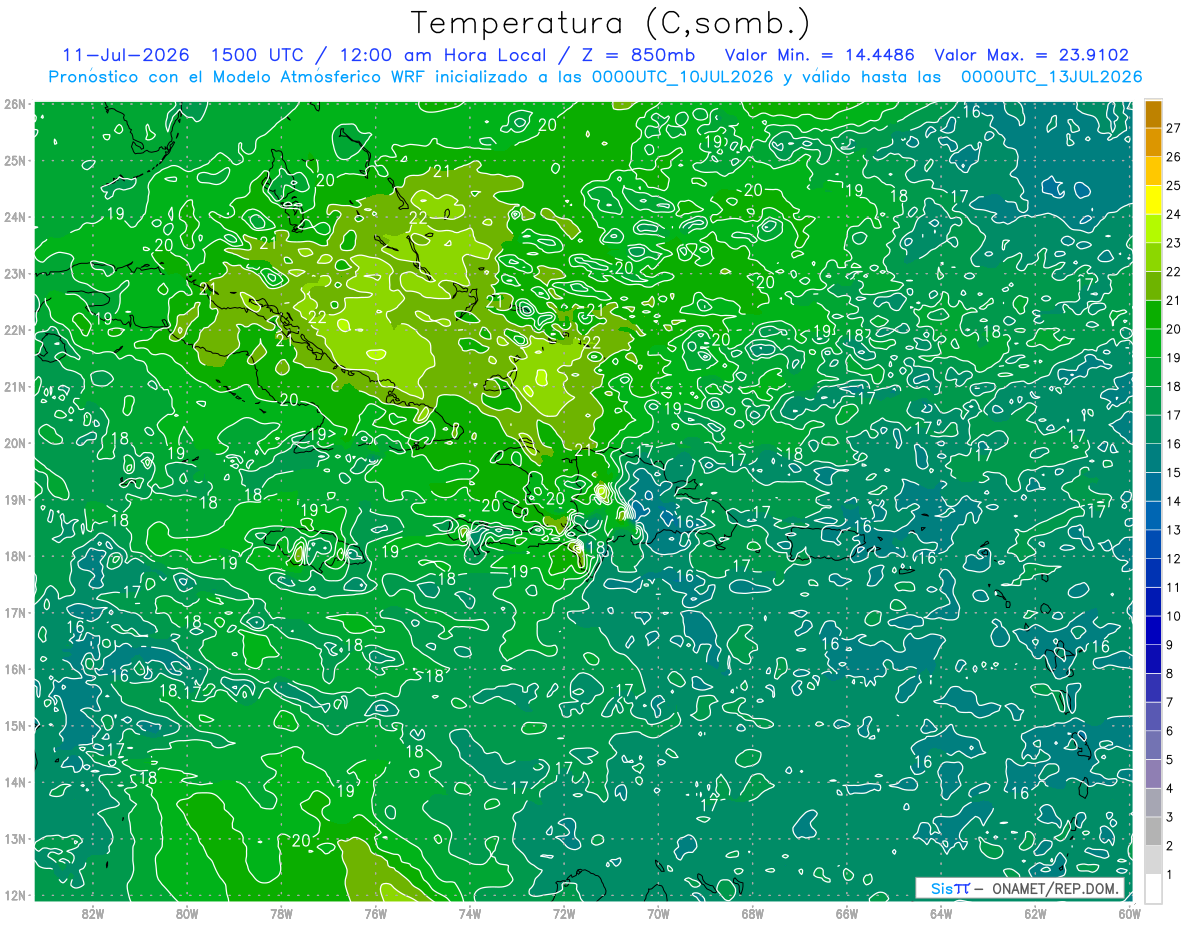The height and width of the screenshot is (927, 1200).
Task: Pick the legend color band between 19 and 20
Action: point(1153,344)
